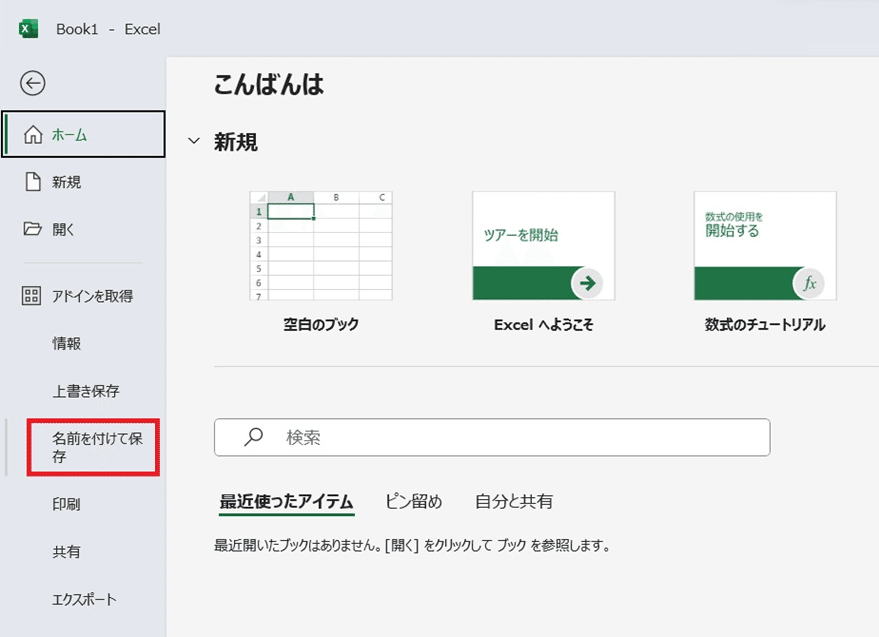Click the 開く folder icon
This screenshot has width=879, height=637.
click(33, 229)
